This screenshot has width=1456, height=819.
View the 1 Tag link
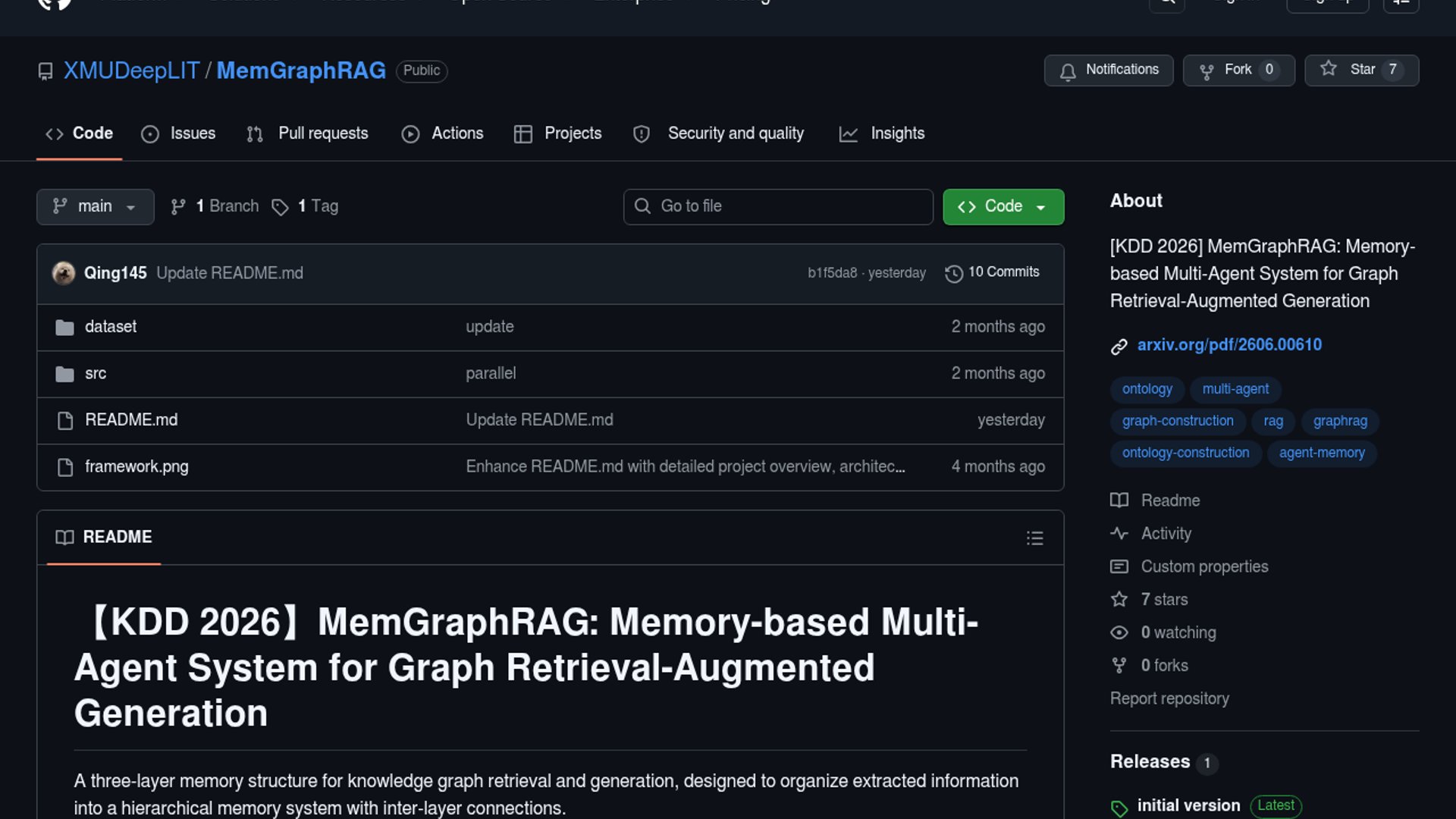point(305,206)
